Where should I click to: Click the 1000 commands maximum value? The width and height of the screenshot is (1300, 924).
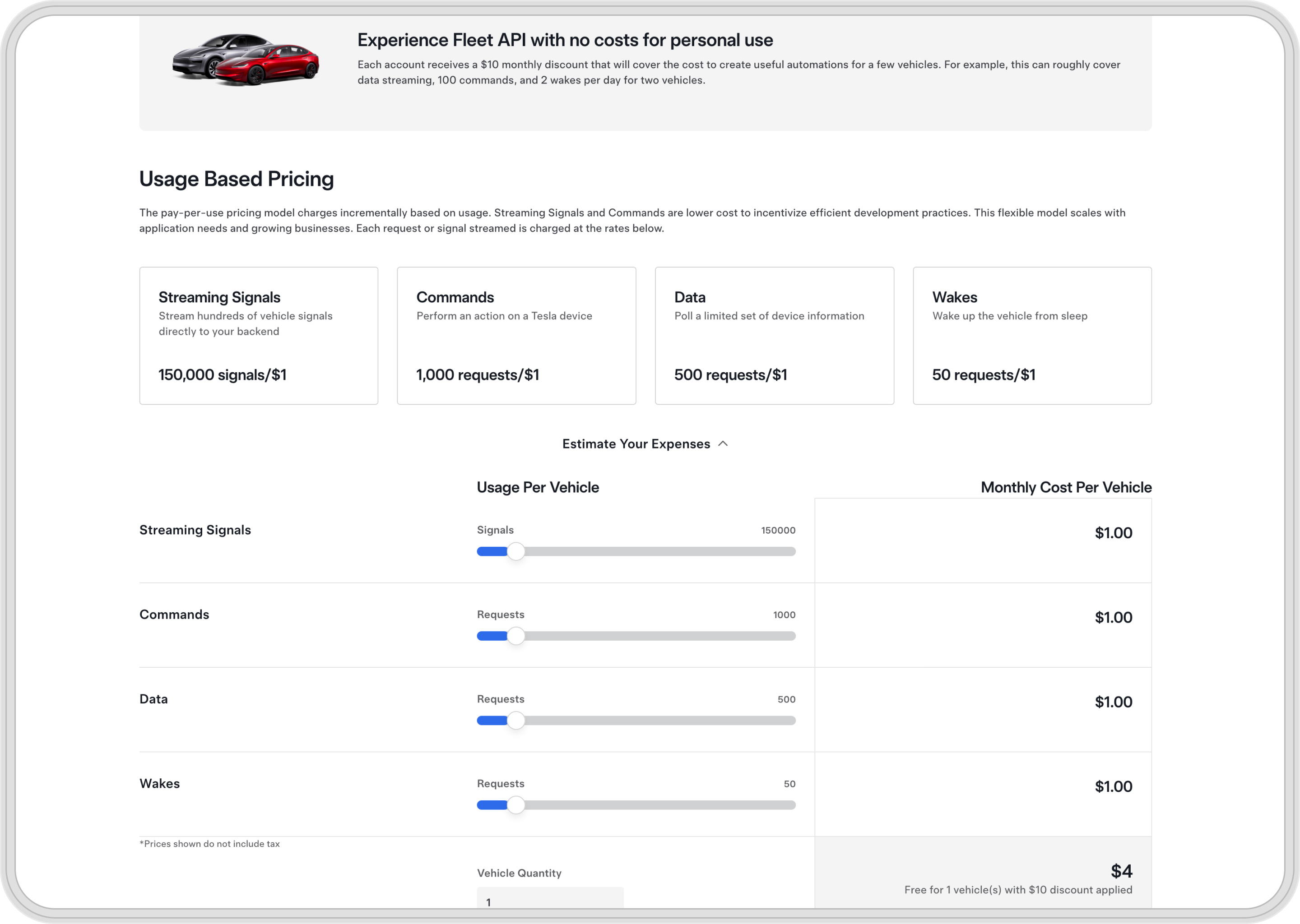(784, 615)
